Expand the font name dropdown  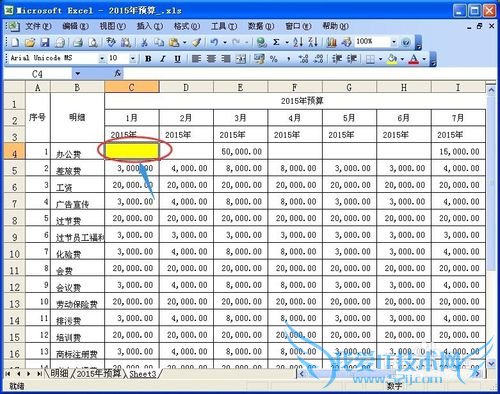tap(102, 59)
